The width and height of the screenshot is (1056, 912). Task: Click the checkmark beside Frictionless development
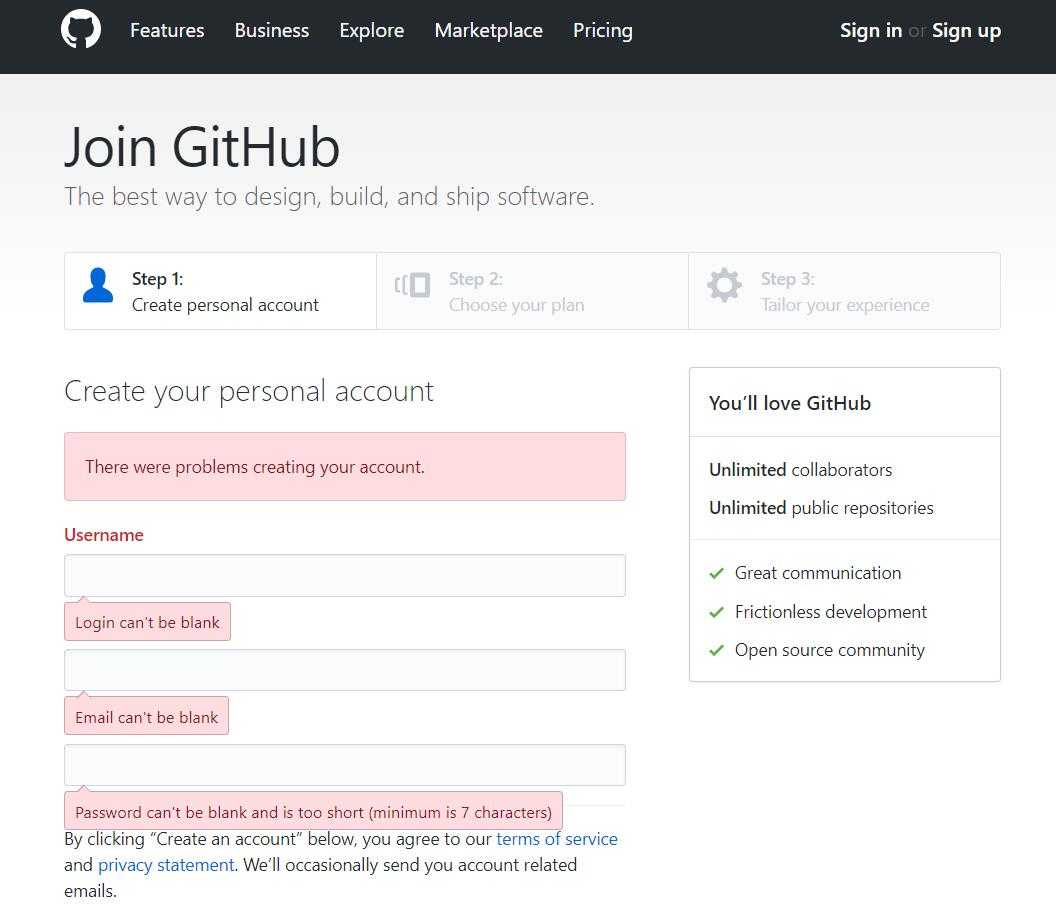tap(717, 612)
